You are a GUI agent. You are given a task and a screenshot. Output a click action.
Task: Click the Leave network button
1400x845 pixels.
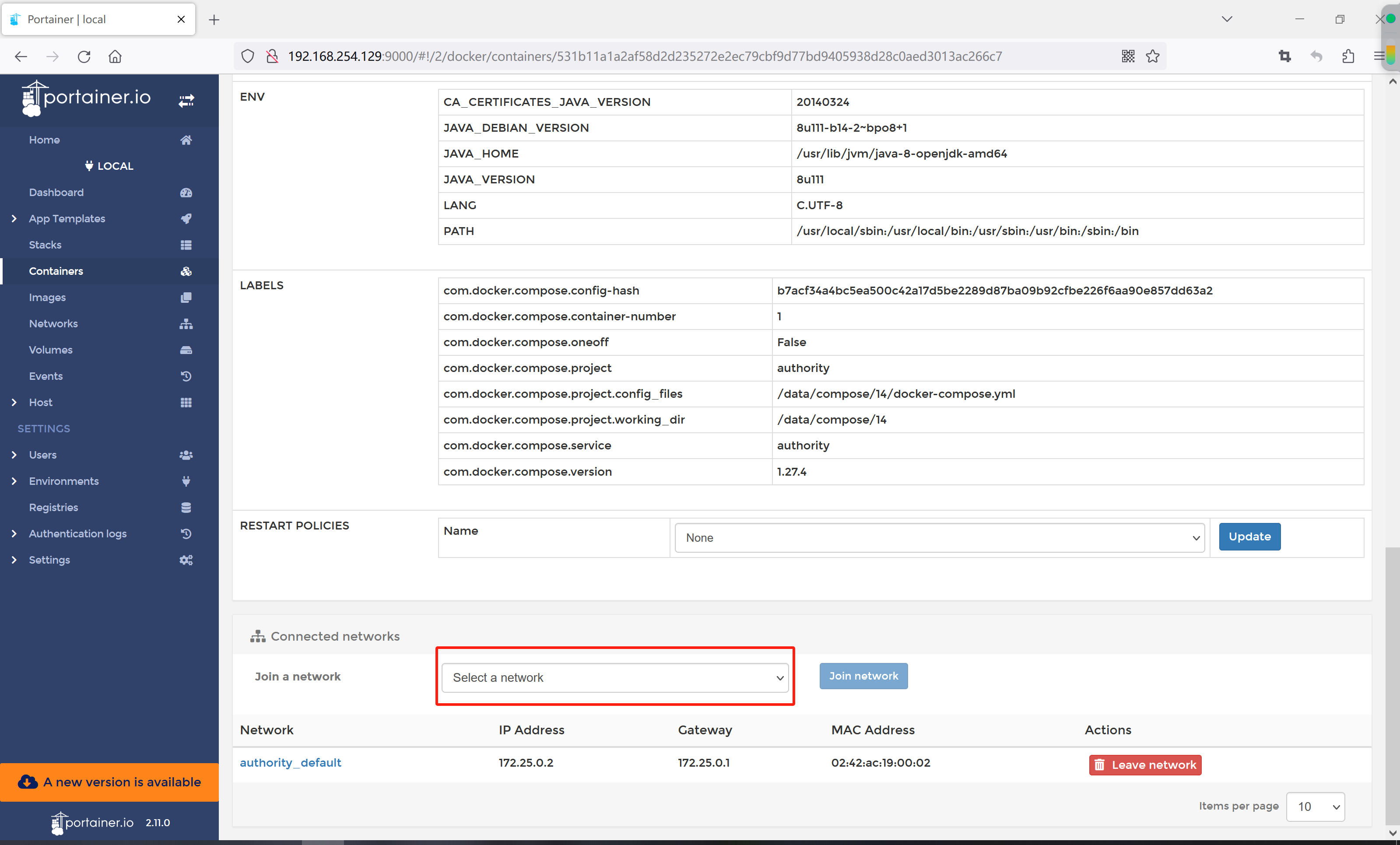pyautogui.click(x=1144, y=765)
